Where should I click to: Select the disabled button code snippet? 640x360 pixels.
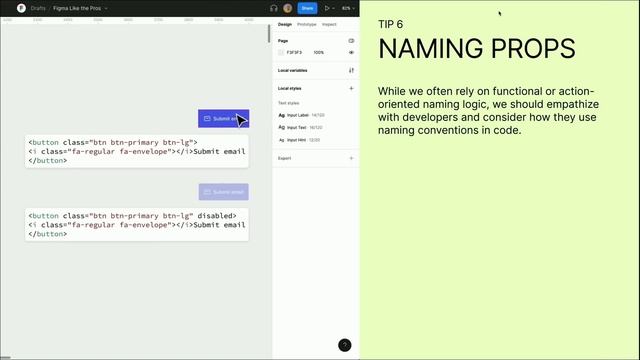point(137,225)
